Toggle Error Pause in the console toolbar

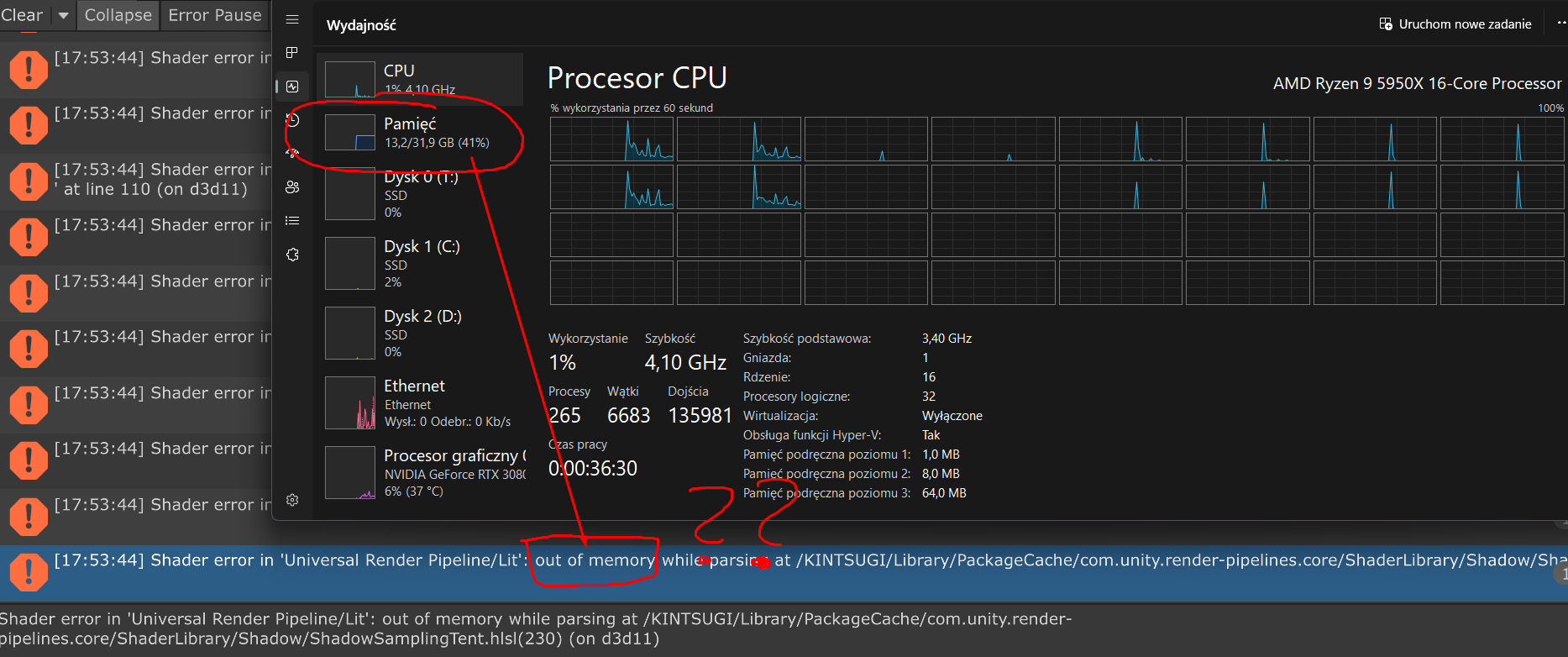215,15
